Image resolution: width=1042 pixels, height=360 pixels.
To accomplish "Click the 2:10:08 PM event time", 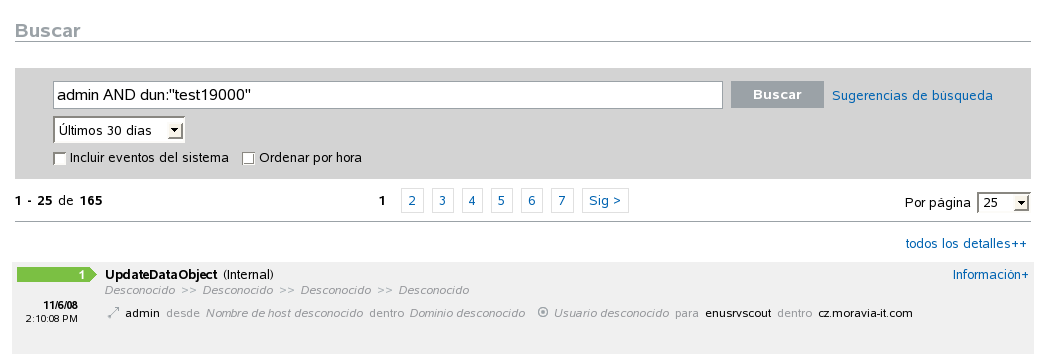I will [52, 319].
